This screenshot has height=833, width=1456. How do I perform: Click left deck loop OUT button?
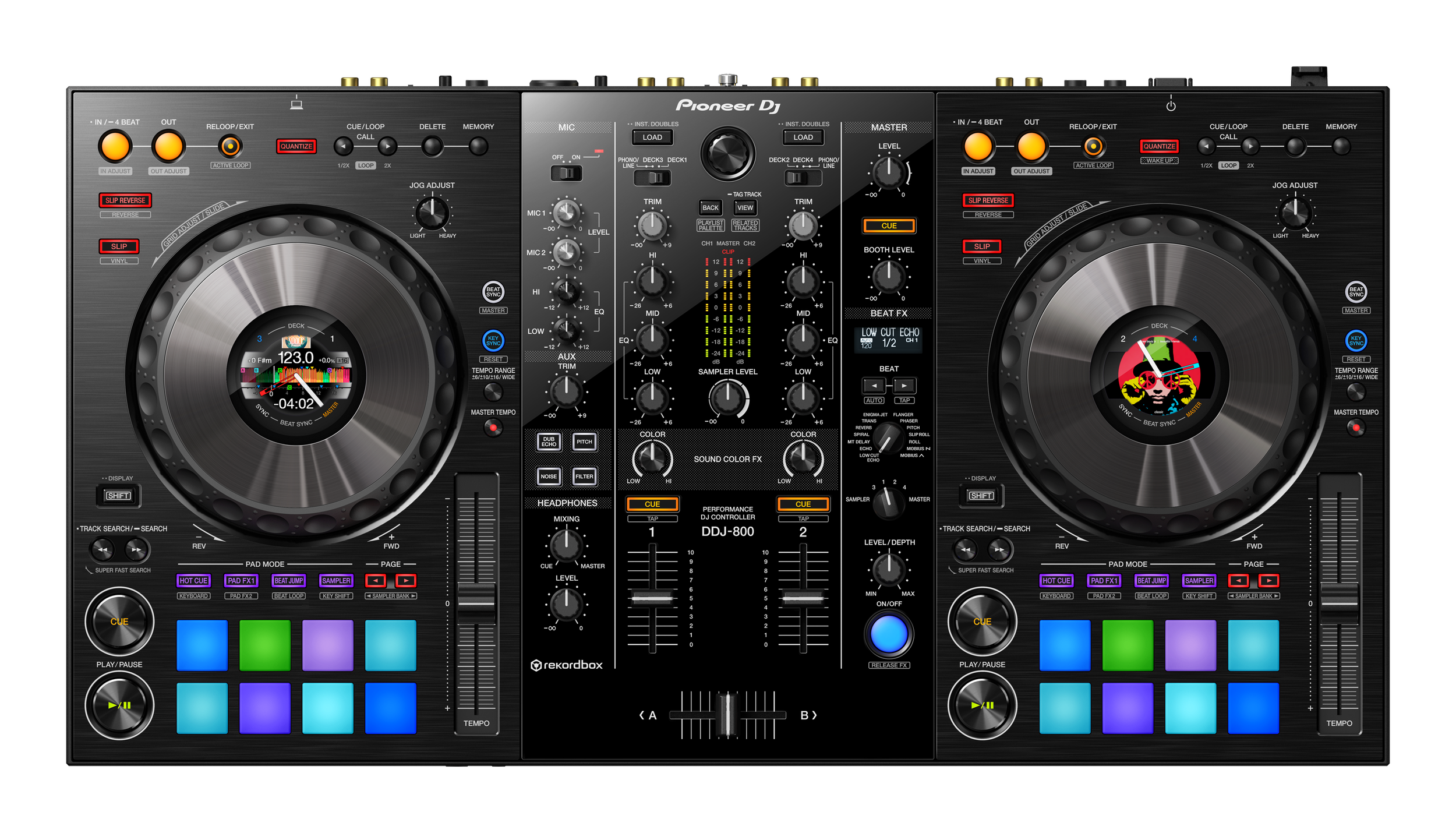[168, 146]
